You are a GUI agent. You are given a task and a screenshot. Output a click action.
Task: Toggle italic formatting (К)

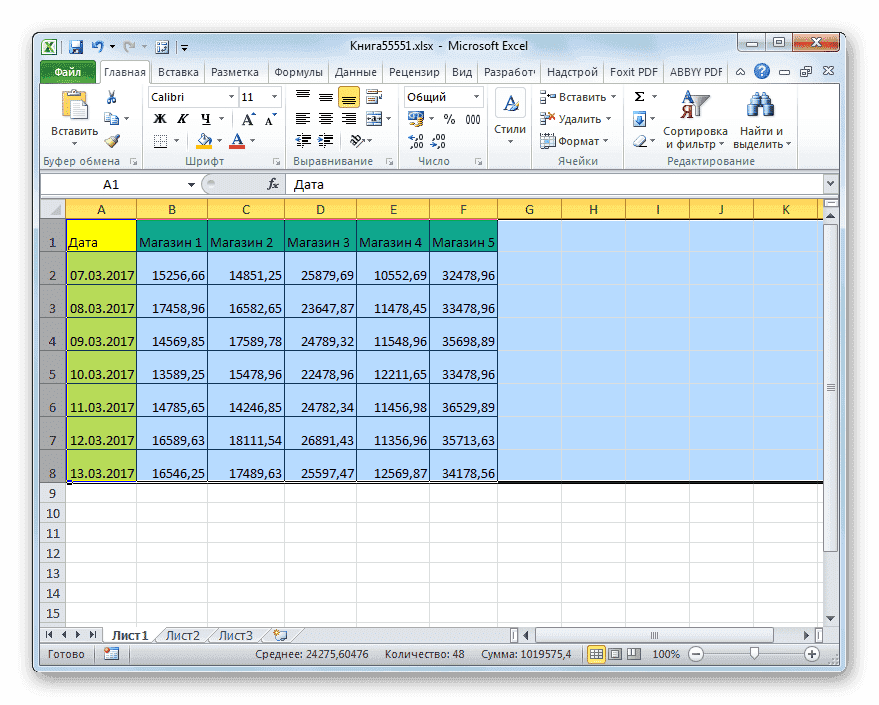[183, 118]
